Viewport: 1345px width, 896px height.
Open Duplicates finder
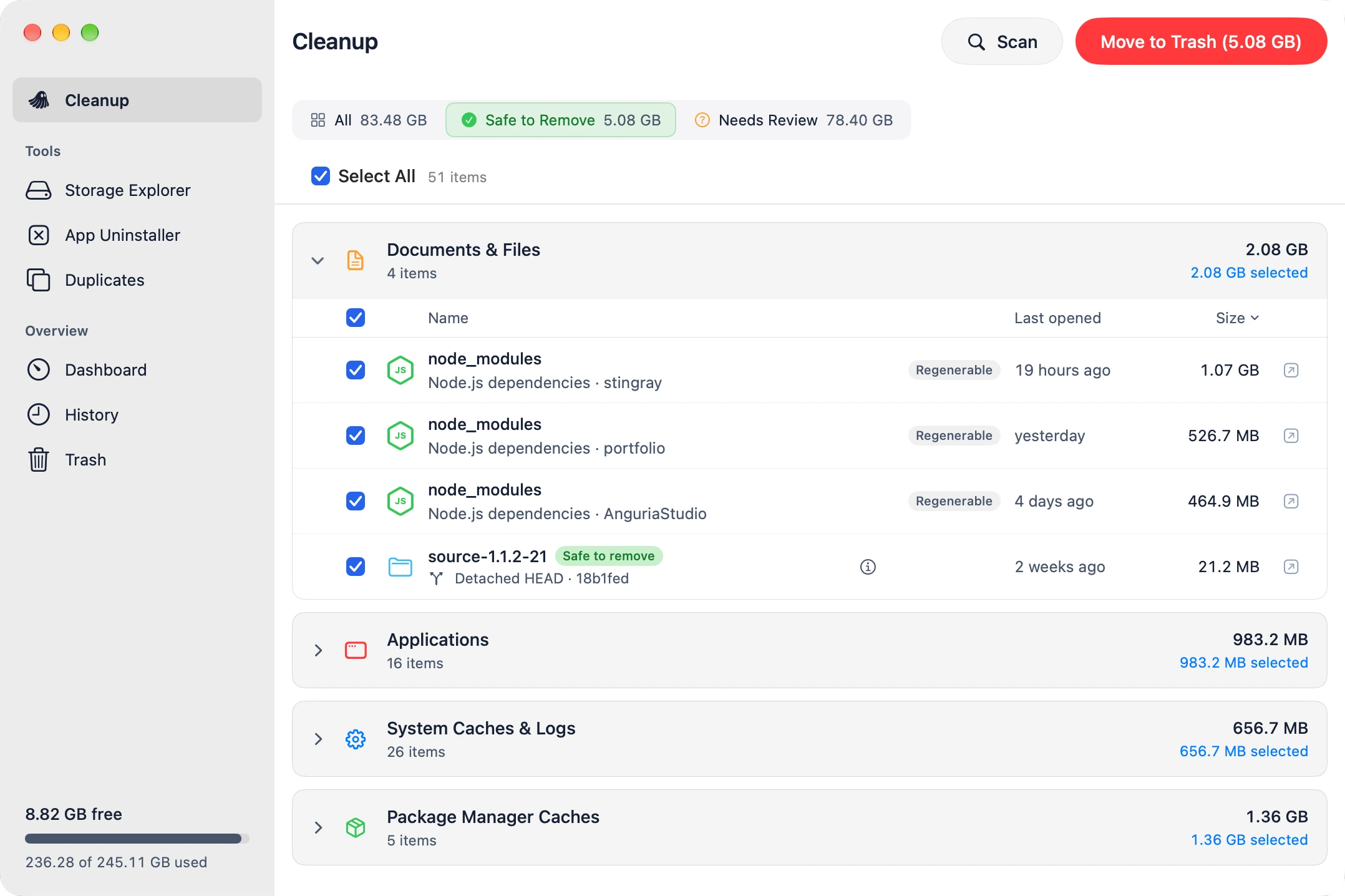137,280
